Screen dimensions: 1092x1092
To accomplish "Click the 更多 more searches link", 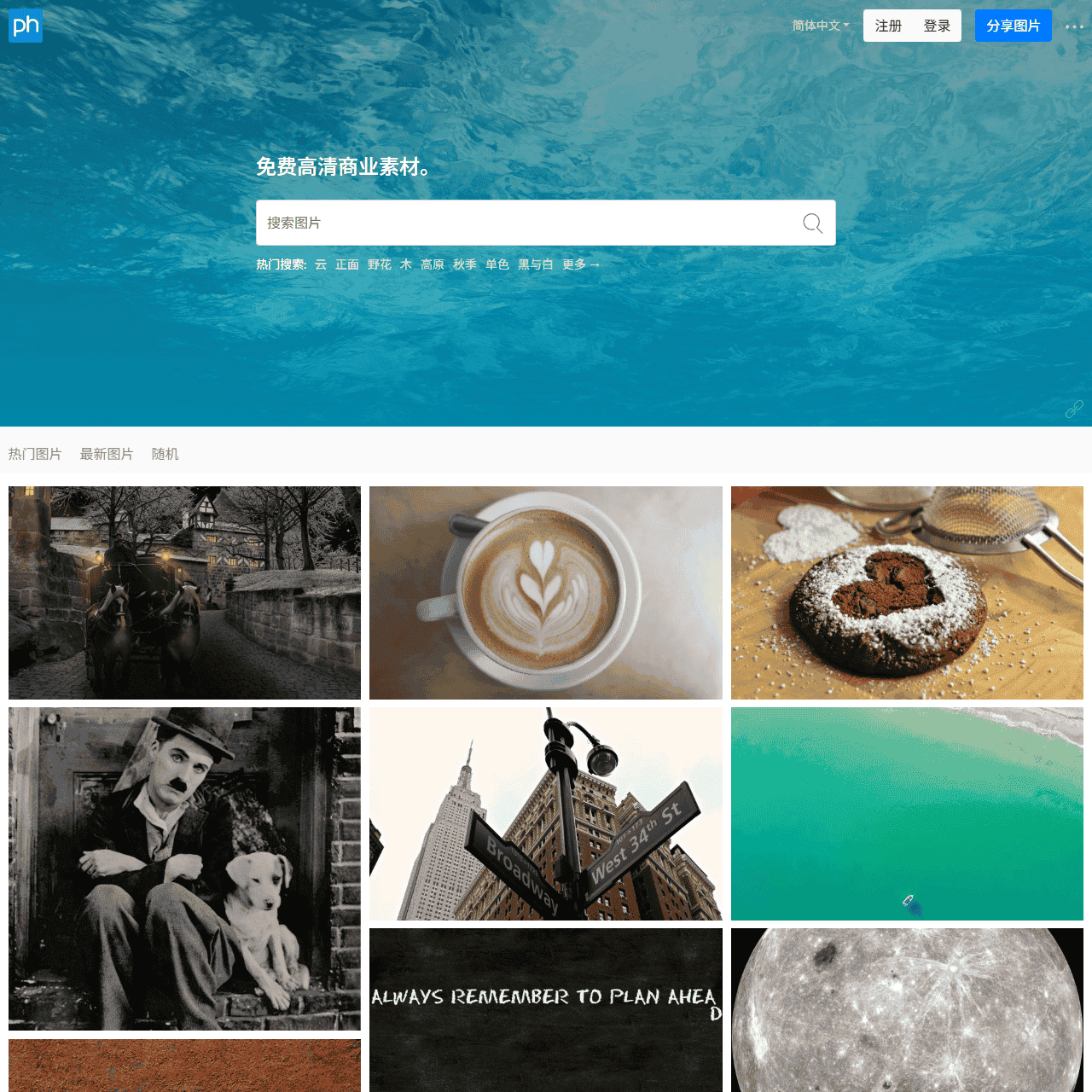I will [x=581, y=264].
